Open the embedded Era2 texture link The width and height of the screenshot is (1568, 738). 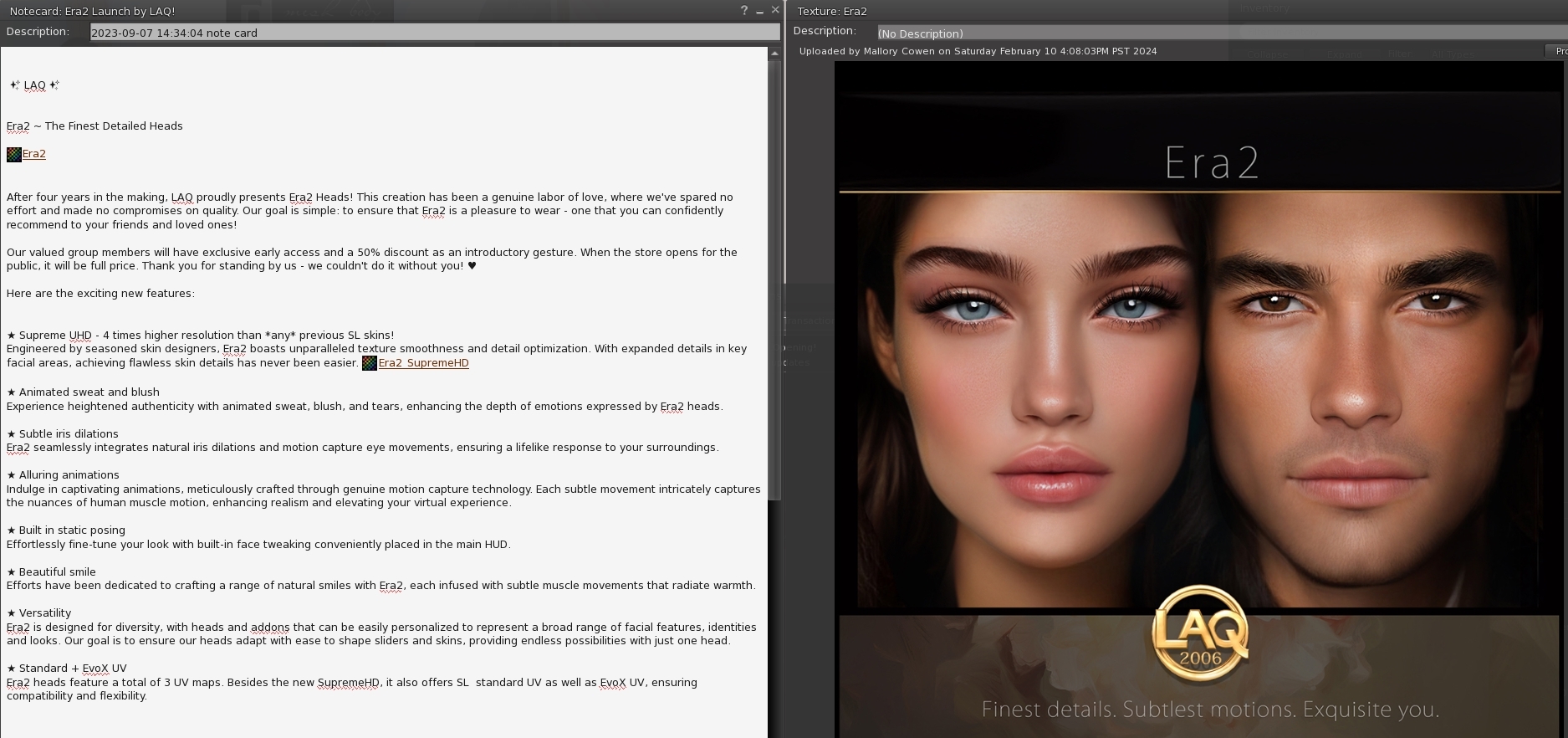click(34, 154)
